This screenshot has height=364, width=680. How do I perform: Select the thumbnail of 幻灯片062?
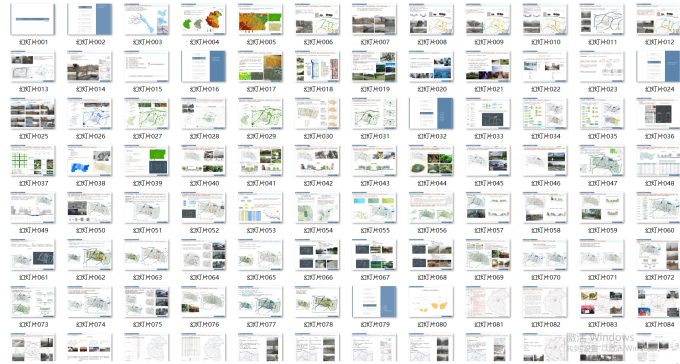pyautogui.click(x=90, y=255)
